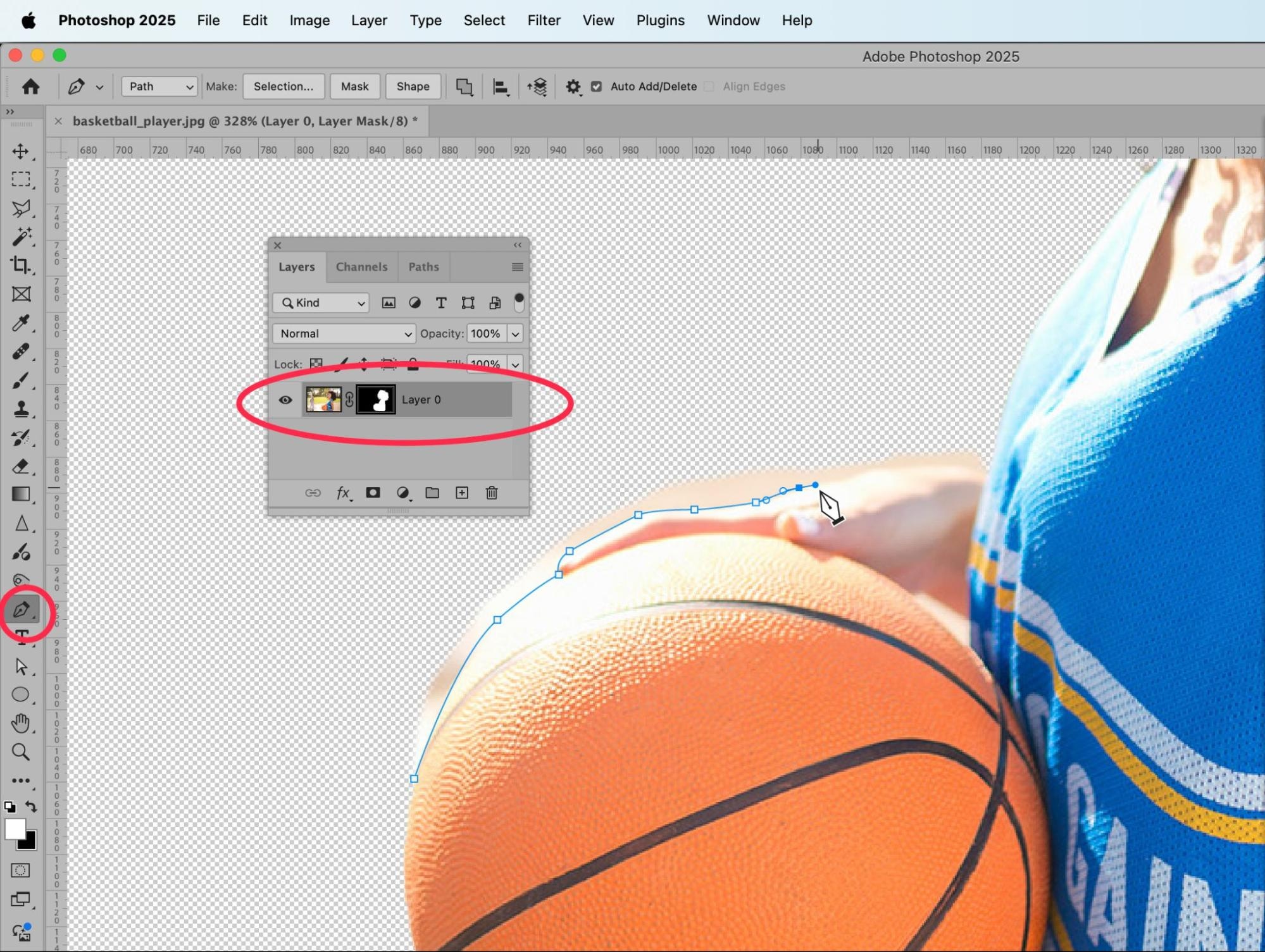1265x952 pixels.
Task: Open path alignment options
Action: pos(501,87)
